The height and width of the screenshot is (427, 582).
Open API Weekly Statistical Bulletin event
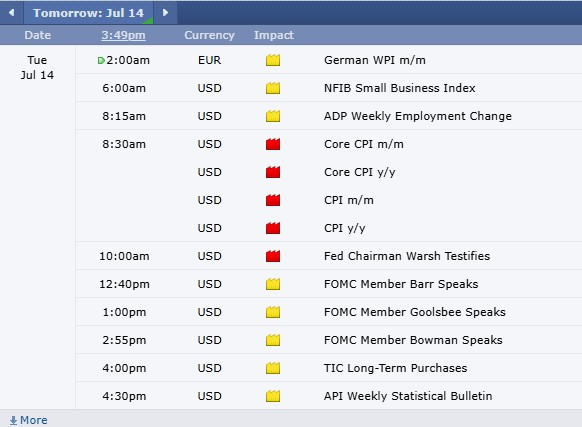408,396
